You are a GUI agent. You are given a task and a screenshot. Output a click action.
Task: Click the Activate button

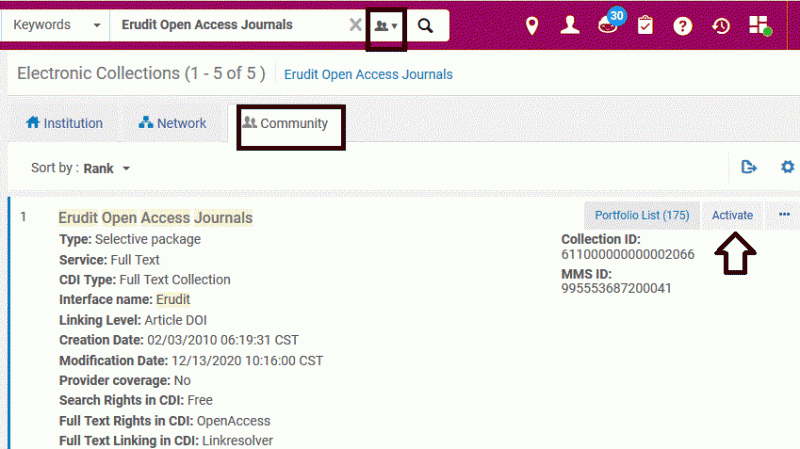(732, 215)
